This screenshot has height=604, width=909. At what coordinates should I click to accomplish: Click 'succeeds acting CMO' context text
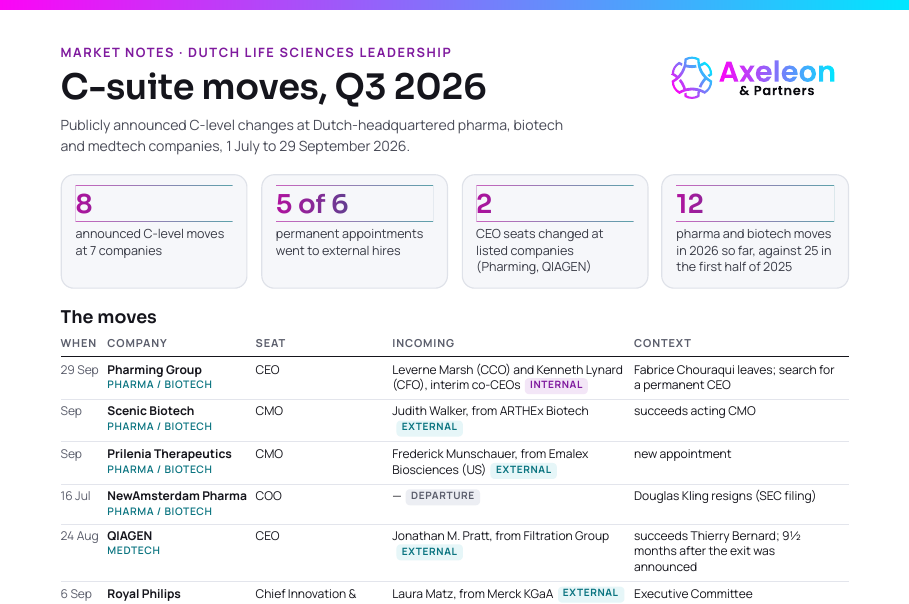click(x=695, y=411)
